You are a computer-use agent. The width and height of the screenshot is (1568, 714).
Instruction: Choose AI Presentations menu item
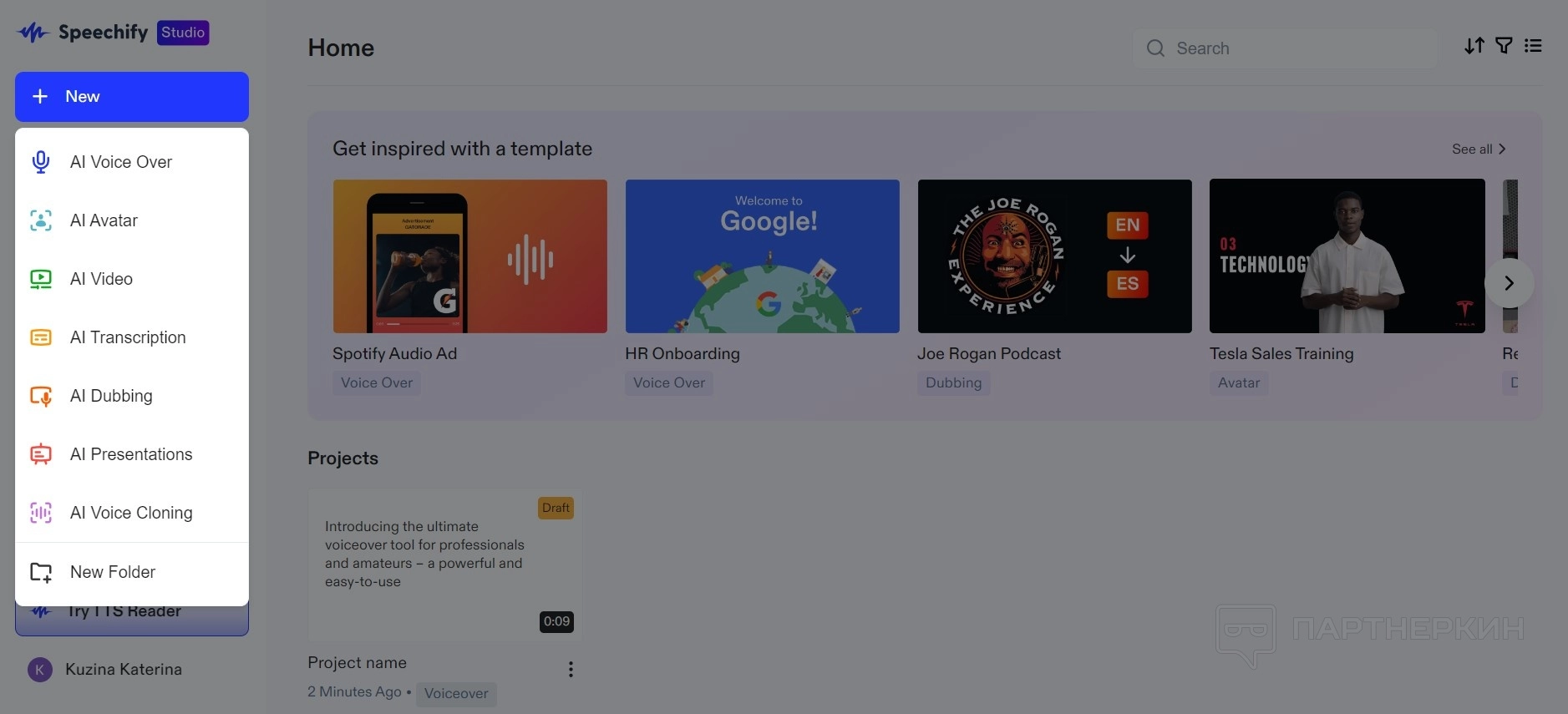(x=132, y=454)
